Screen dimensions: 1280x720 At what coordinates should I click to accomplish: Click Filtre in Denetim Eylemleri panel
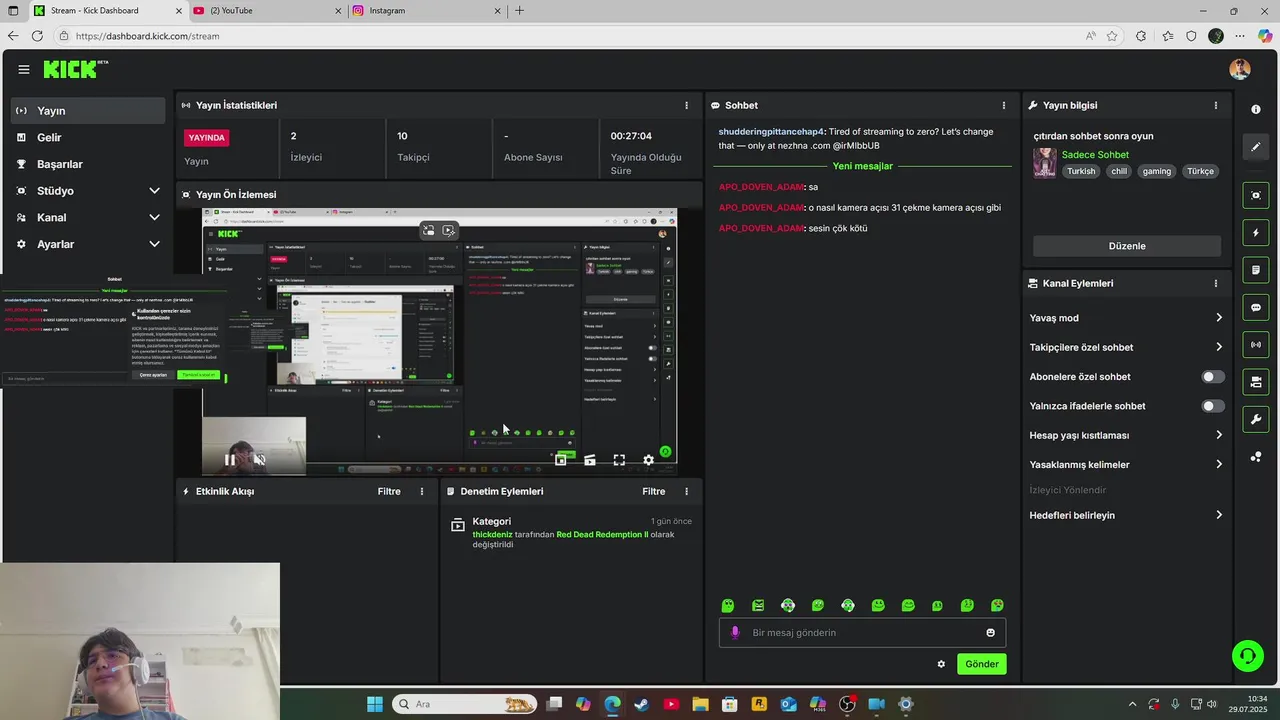pyautogui.click(x=654, y=491)
